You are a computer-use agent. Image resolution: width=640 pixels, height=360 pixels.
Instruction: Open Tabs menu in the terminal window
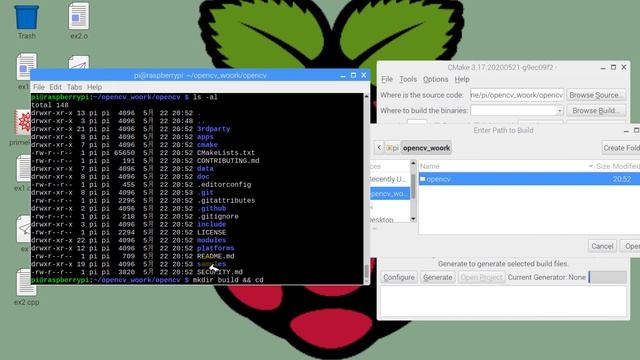click(x=74, y=87)
